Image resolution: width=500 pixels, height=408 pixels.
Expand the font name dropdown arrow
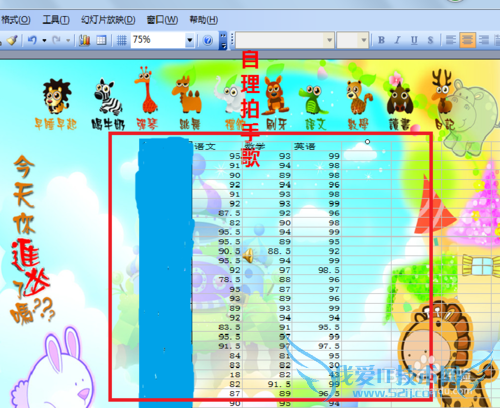pyautogui.click(x=329, y=40)
